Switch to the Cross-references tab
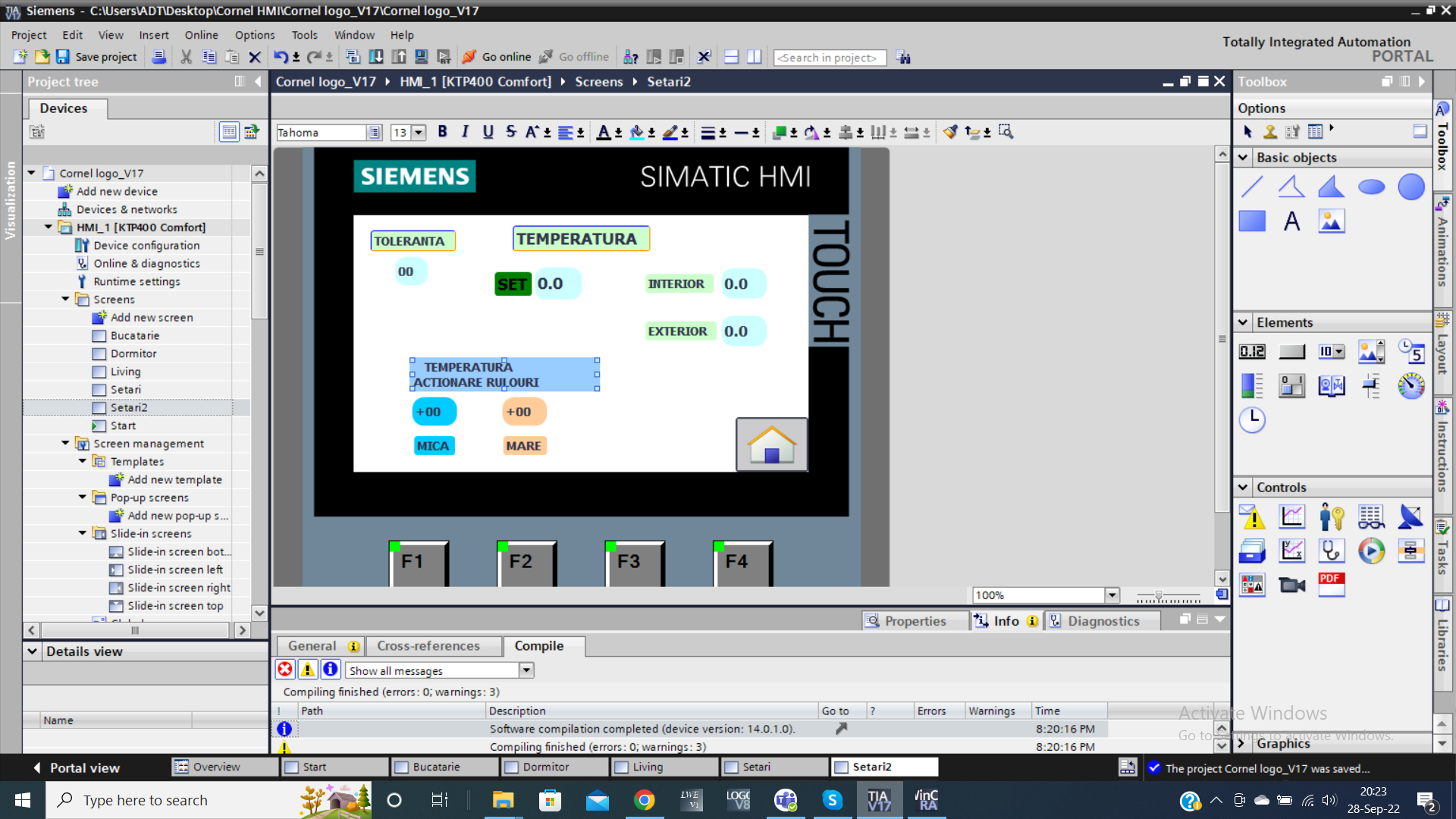The width and height of the screenshot is (1456, 819). (x=428, y=646)
